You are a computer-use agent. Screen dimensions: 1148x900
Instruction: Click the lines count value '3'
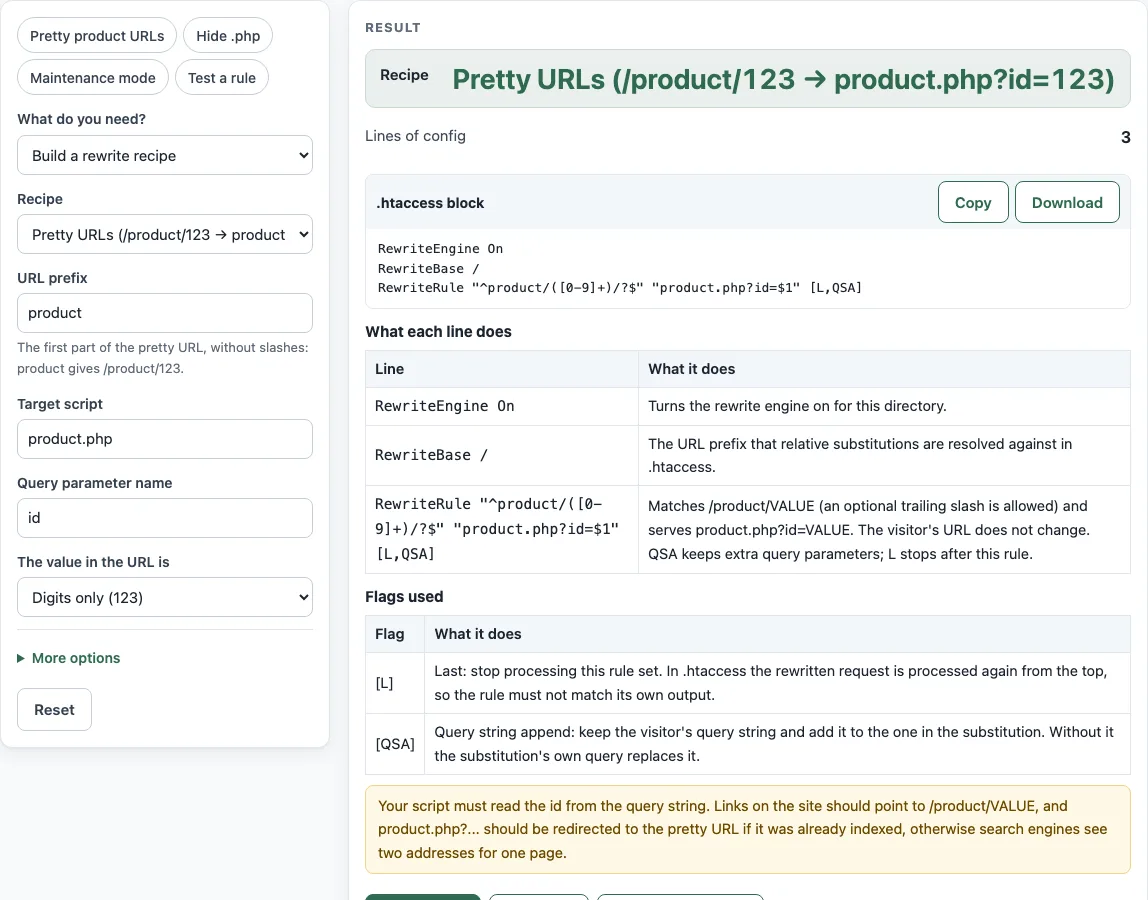point(1125,137)
